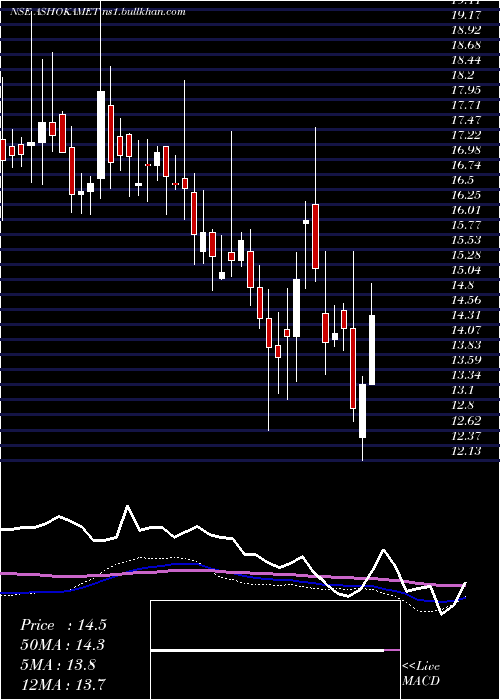Click the NSE ASHOKAMET ns1.bullkhan.com chart title
The width and height of the screenshot is (500, 700).
coord(98,12)
